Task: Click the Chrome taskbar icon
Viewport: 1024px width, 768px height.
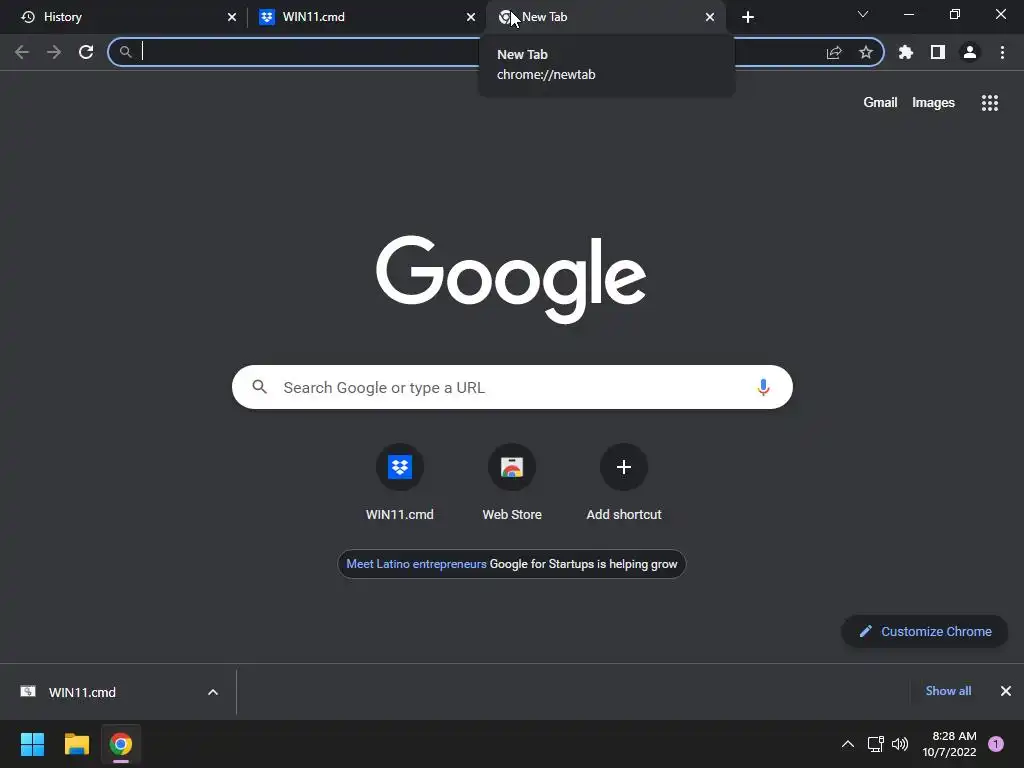Action: click(121, 744)
